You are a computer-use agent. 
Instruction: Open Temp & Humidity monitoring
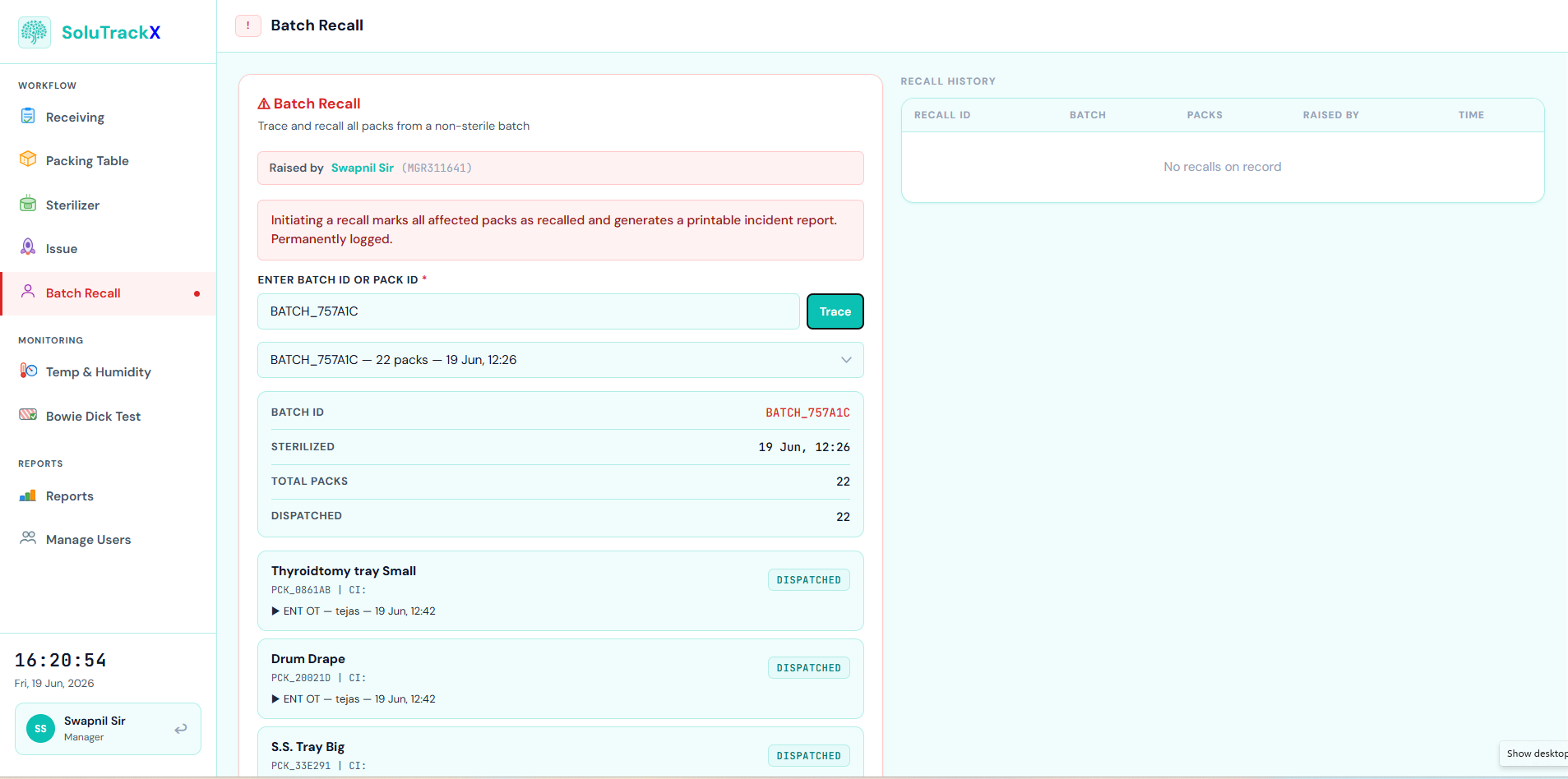tap(109, 372)
